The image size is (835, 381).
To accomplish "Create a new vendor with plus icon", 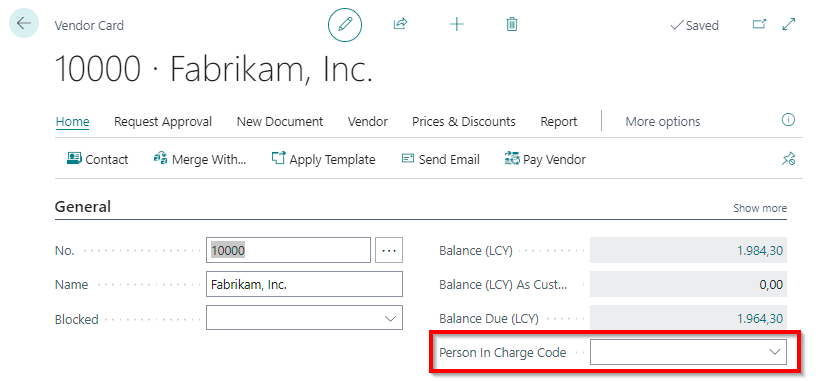I will (x=457, y=24).
